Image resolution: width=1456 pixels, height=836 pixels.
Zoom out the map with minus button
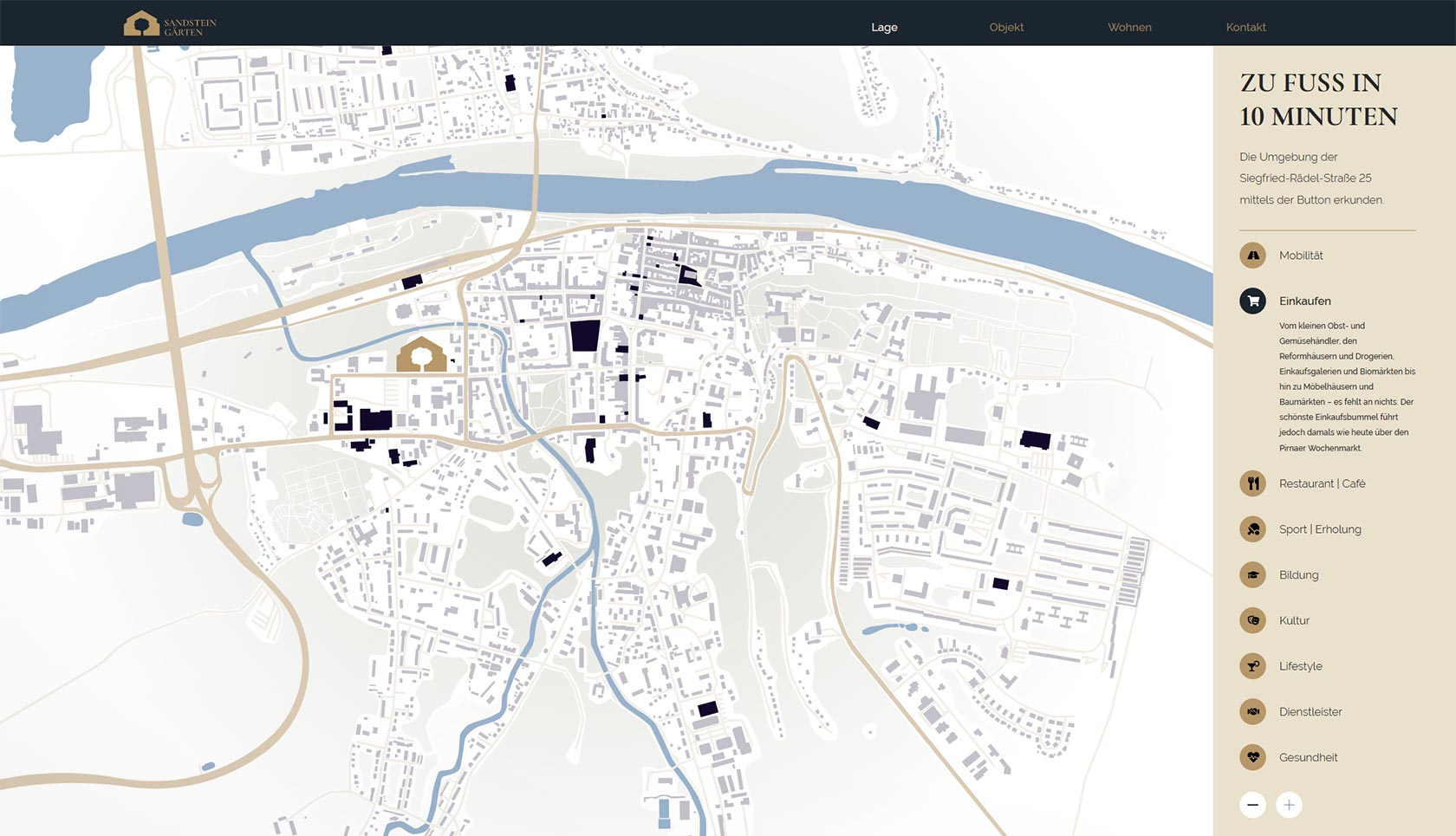1252,805
